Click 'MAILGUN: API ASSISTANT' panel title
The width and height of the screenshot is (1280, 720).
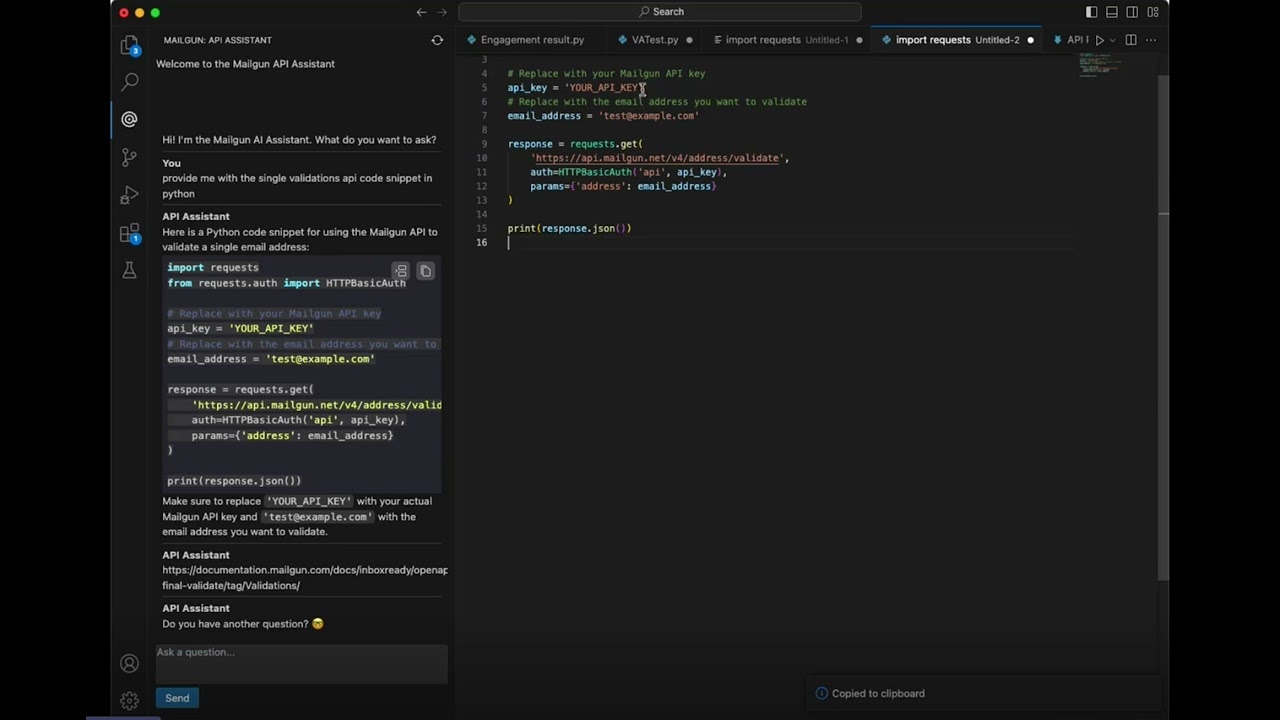pos(217,40)
